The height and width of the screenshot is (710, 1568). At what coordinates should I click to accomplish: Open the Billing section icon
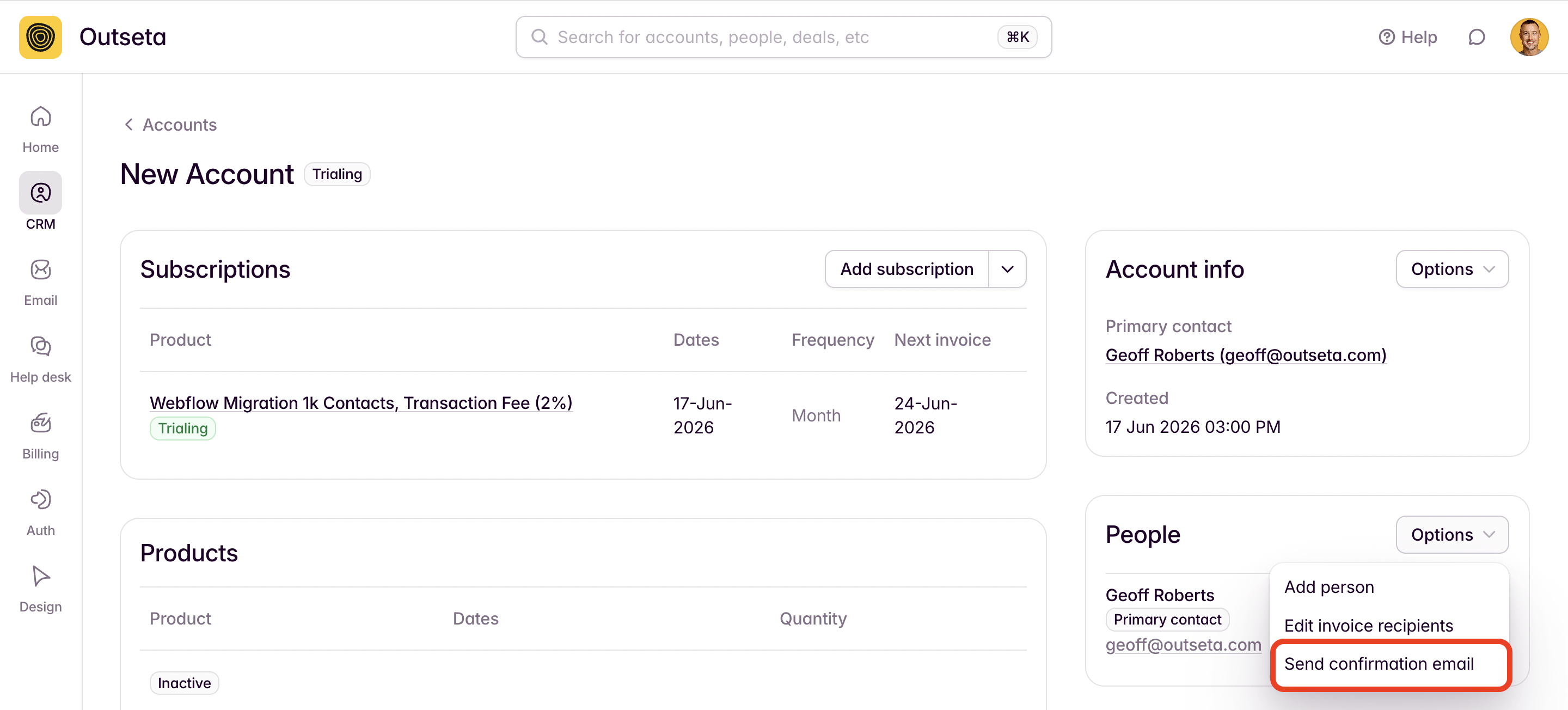pyautogui.click(x=40, y=423)
